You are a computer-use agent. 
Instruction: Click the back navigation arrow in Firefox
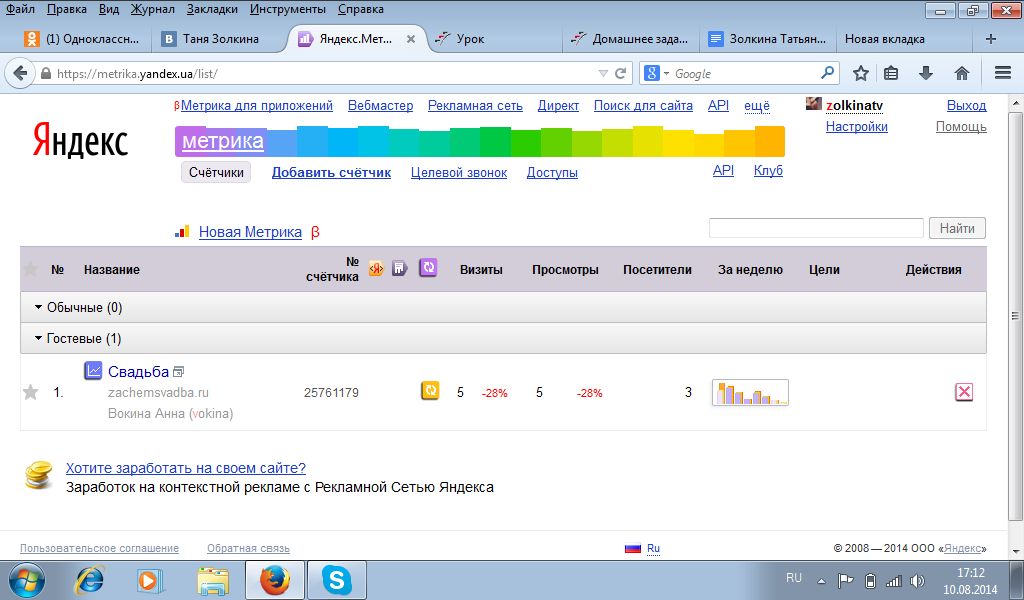coord(20,73)
